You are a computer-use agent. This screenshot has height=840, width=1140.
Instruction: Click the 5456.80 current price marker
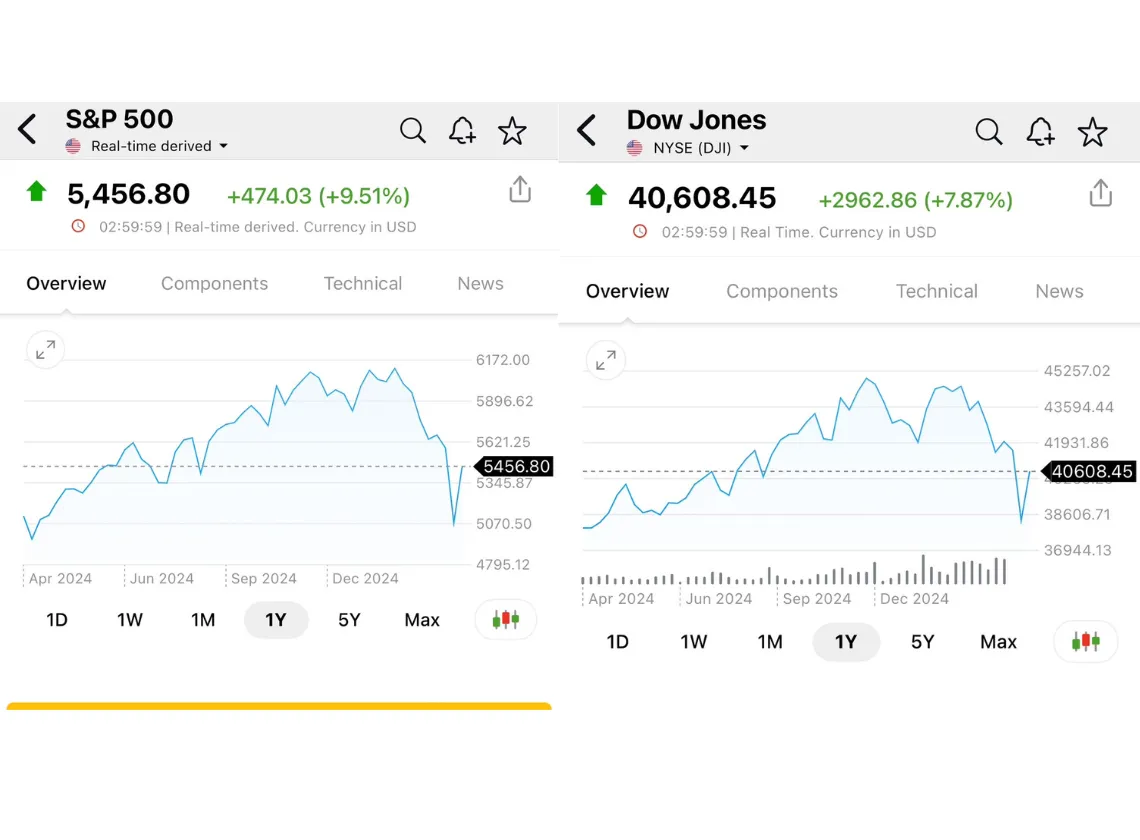[x=514, y=466]
